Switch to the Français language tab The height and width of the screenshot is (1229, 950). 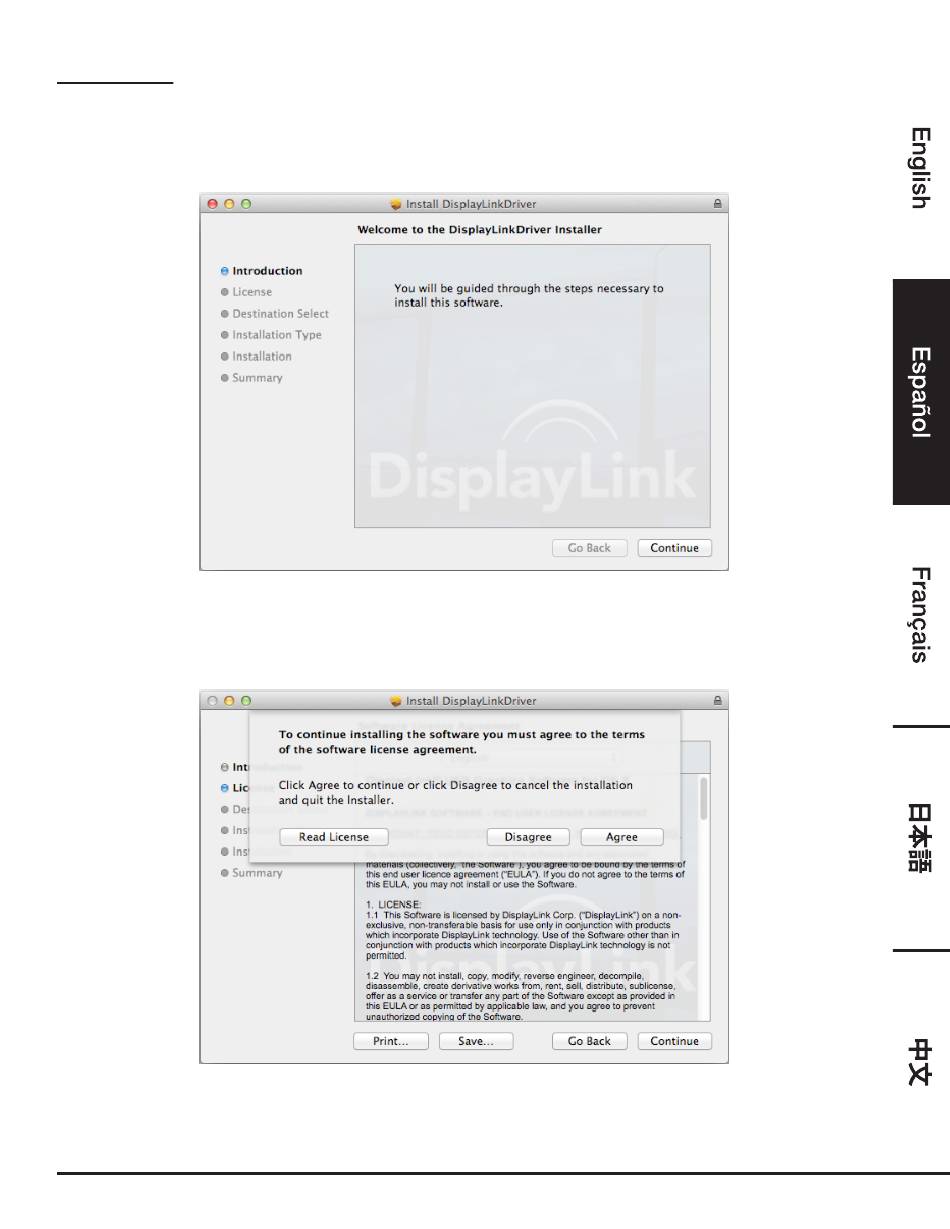coord(921,615)
